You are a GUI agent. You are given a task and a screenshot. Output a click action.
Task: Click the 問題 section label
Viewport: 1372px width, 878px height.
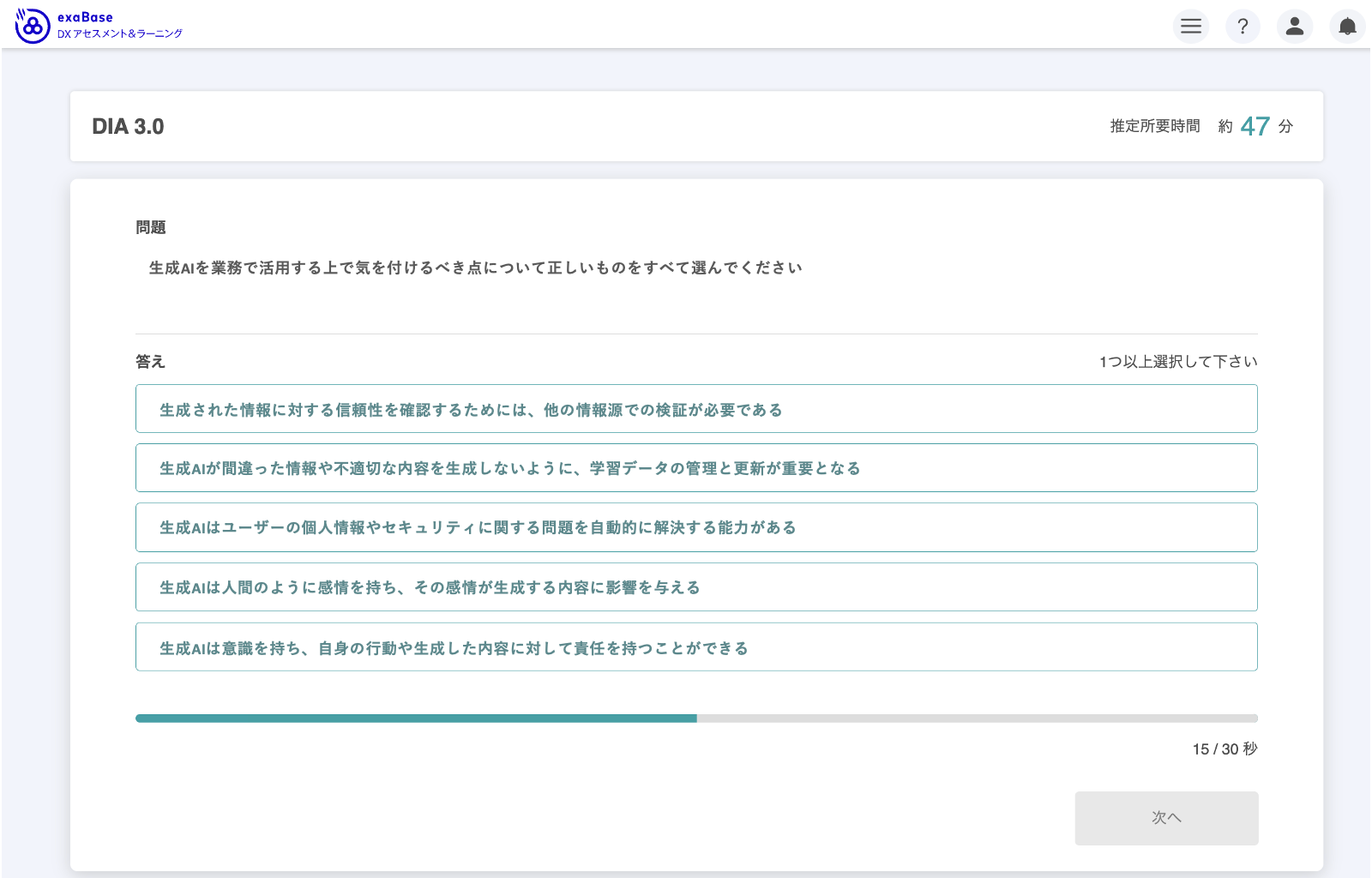tap(151, 228)
